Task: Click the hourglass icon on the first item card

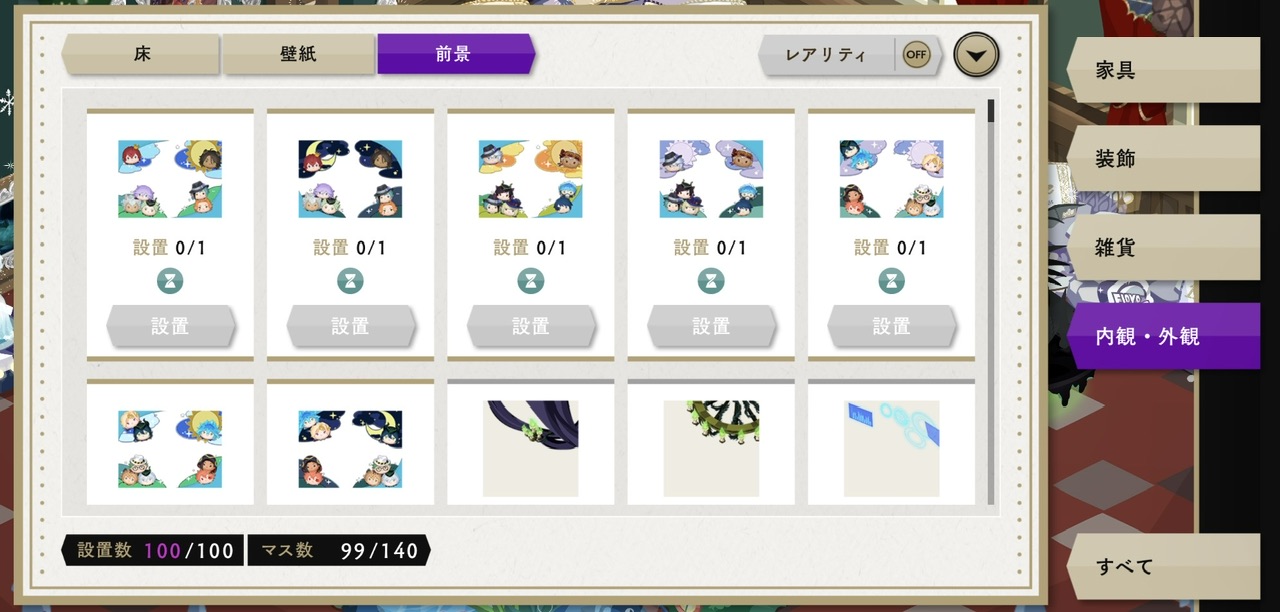Action: (170, 281)
